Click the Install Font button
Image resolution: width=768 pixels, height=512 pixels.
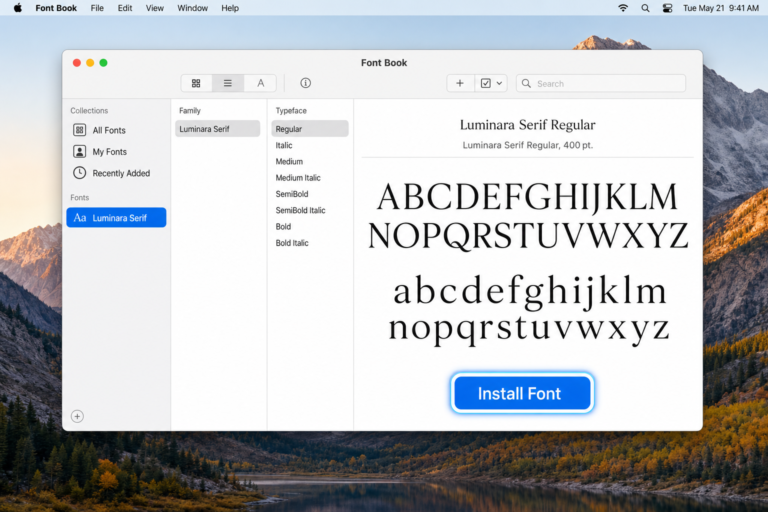coord(522,393)
